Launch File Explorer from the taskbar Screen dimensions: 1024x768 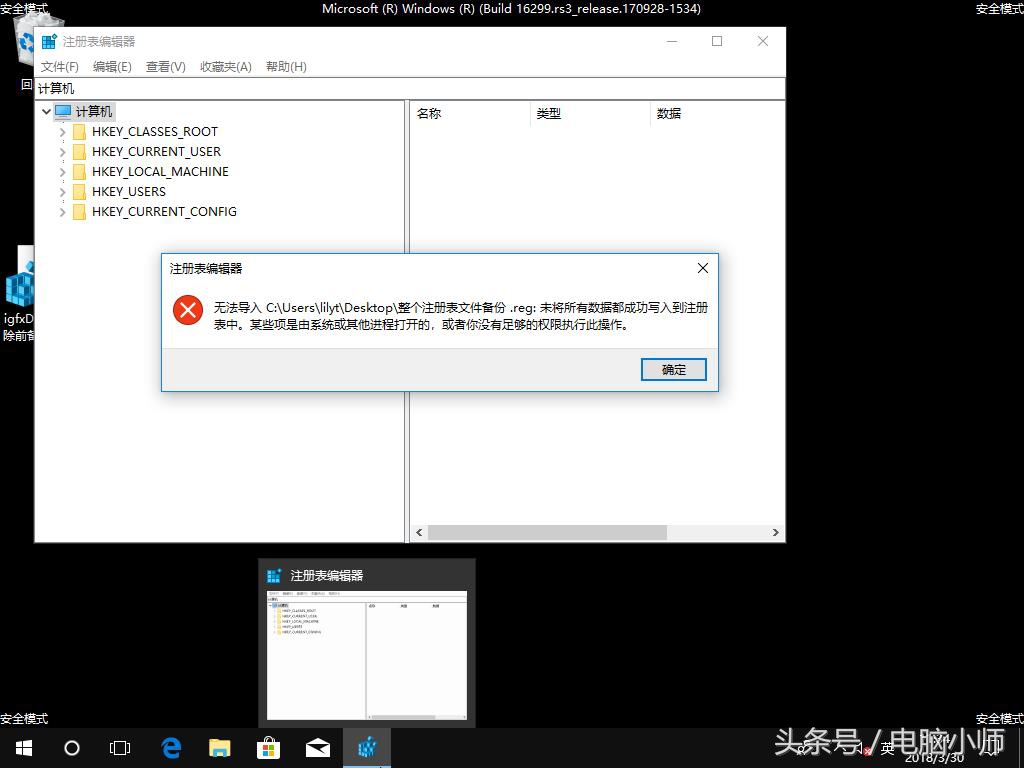(x=219, y=747)
